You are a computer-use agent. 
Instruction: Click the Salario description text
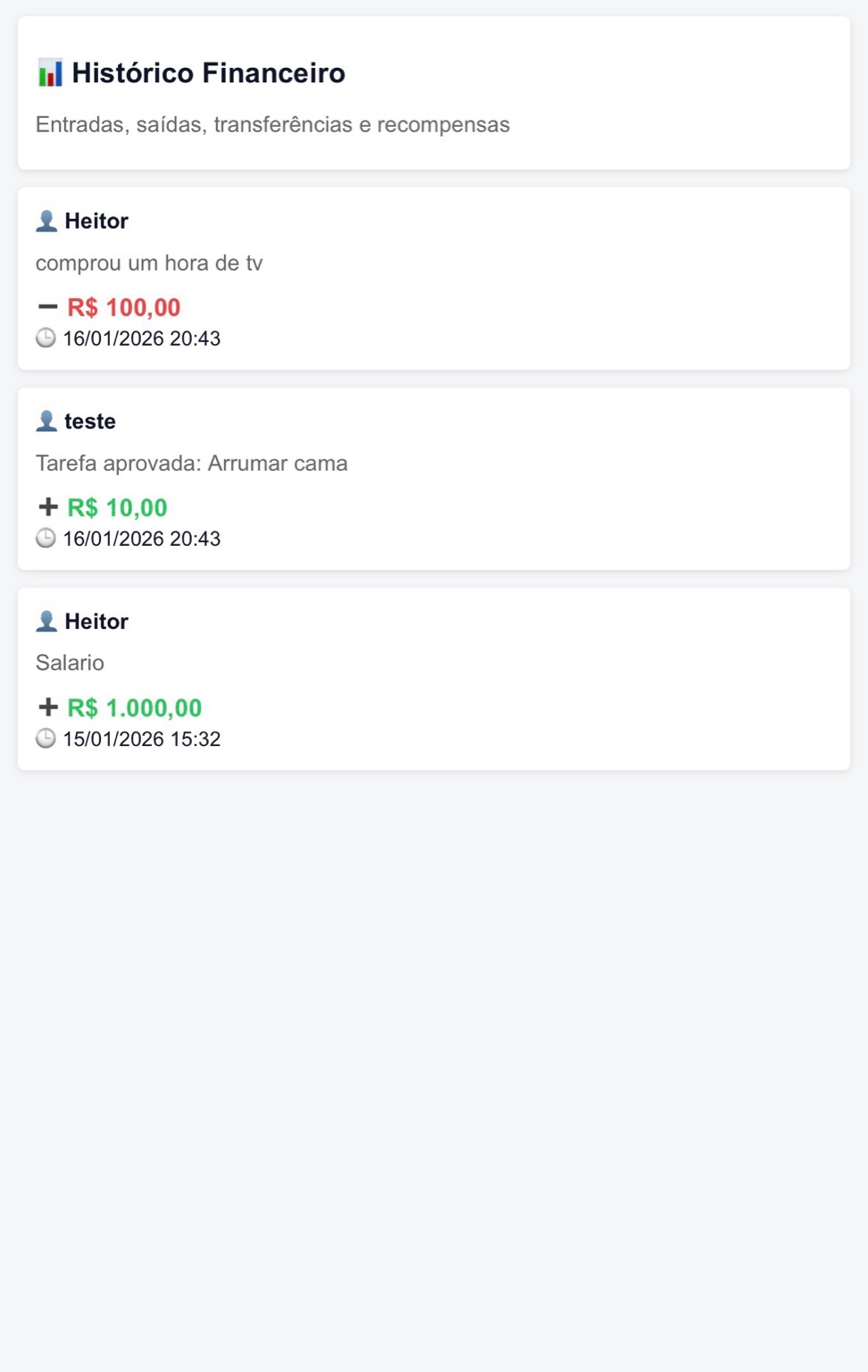70,663
